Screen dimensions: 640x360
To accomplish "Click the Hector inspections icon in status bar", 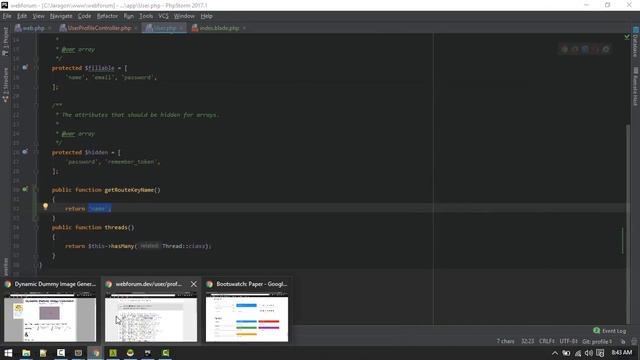I will pos(634,342).
